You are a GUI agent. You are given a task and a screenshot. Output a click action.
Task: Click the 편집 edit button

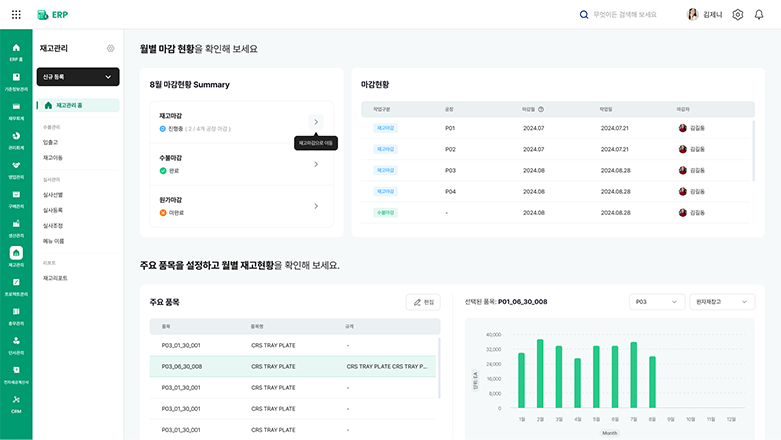tap(423, 302)
